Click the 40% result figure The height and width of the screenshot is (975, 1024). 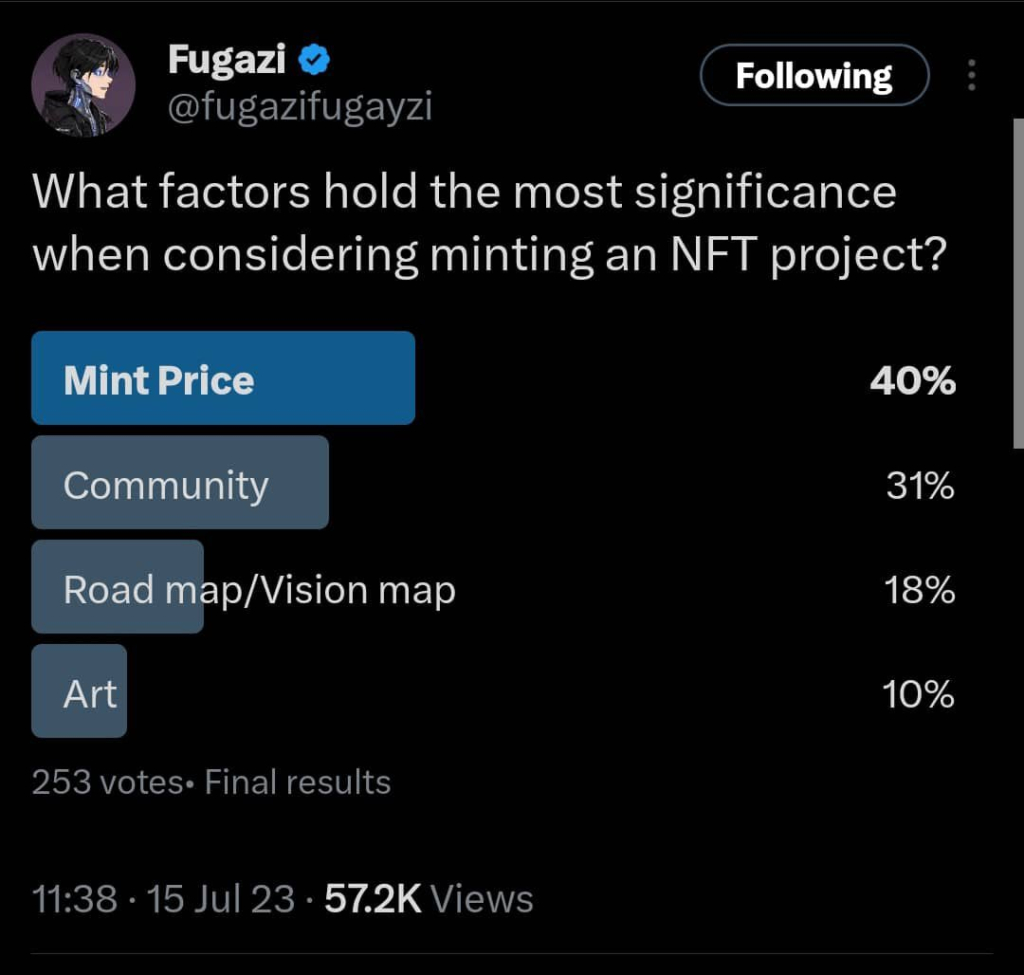click(912, 380)
